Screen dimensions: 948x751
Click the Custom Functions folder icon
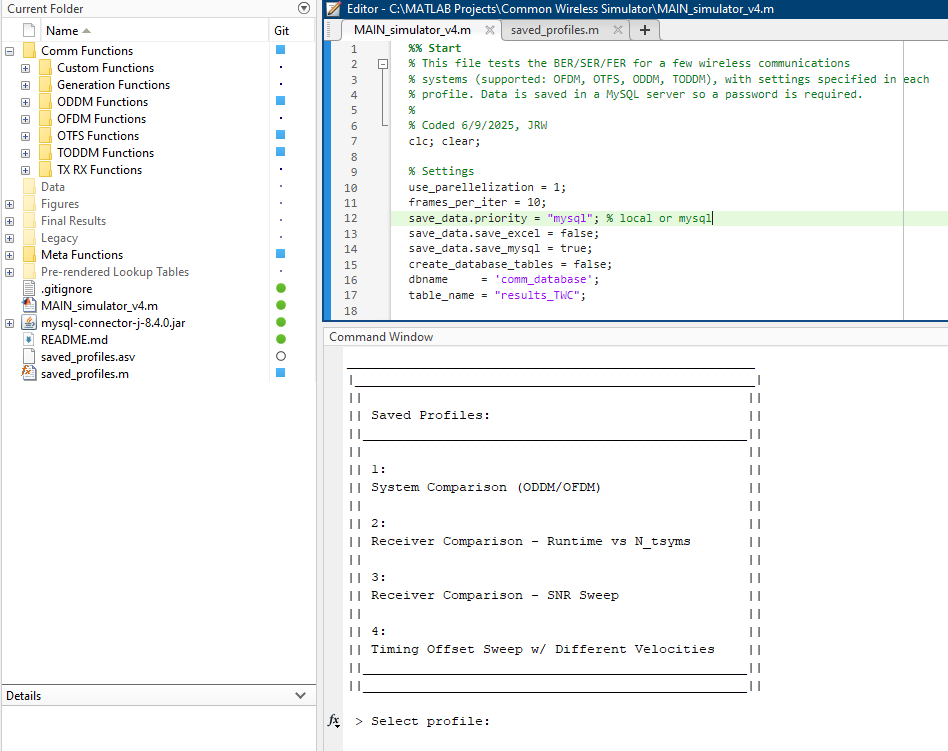pos(45,67)
